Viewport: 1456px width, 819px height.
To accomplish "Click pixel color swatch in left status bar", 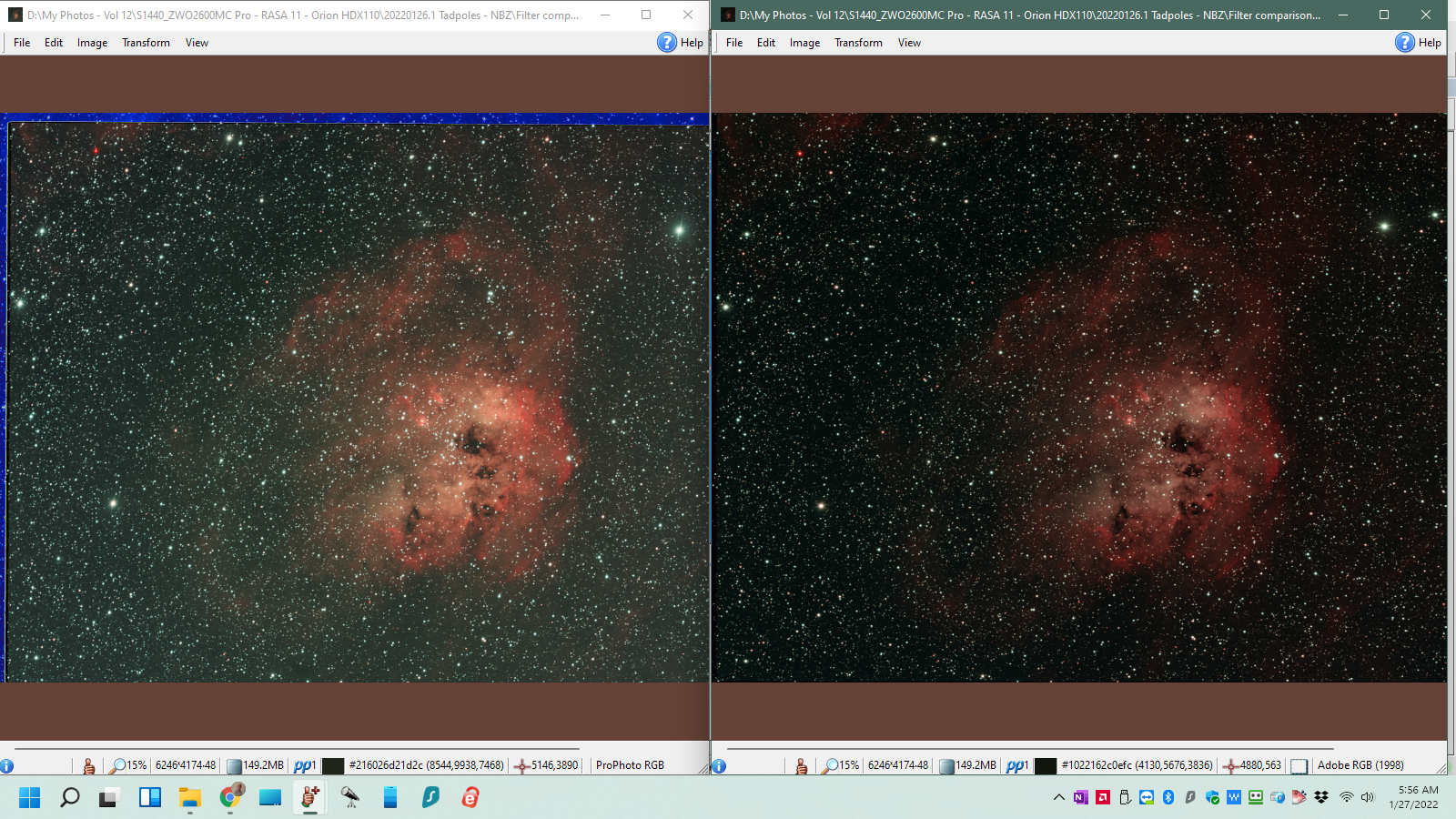I will click(x=333, y=766).
